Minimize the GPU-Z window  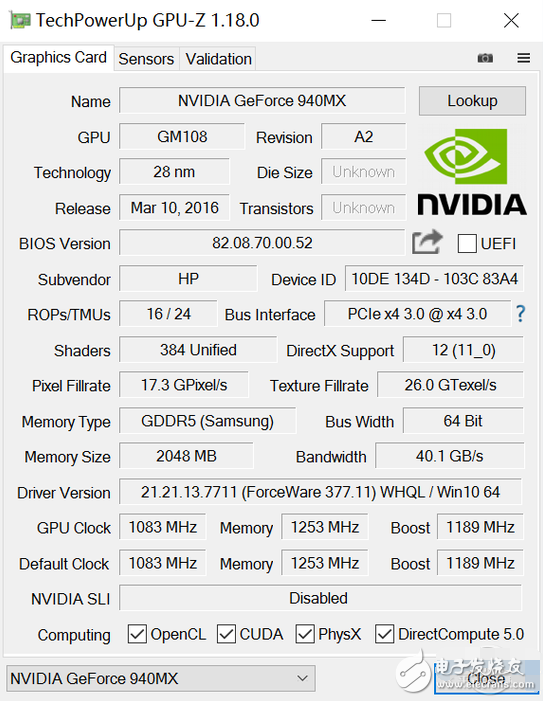click(x=379, y=20)
